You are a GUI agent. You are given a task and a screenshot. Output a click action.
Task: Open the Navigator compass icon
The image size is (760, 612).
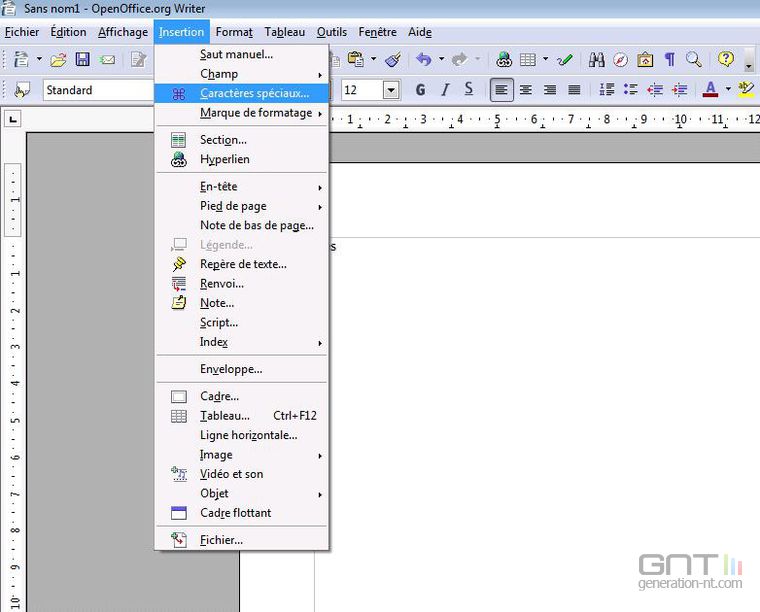click(x=620, y=60)
